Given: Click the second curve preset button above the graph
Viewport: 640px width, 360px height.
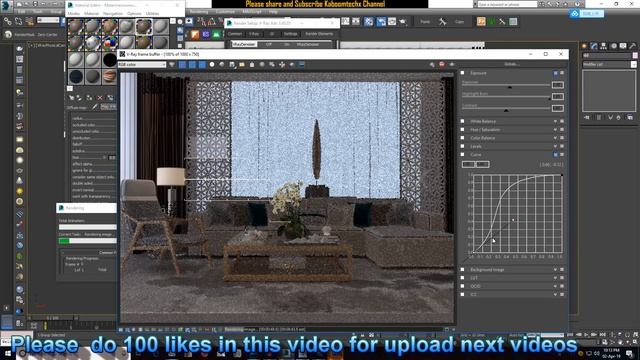Looking at the screenshot, I should point(482,164).
